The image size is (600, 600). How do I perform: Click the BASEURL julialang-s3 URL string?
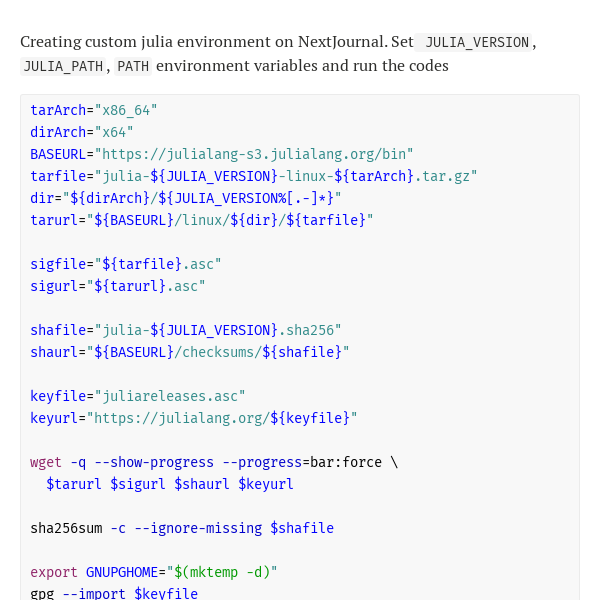[254, 154]
